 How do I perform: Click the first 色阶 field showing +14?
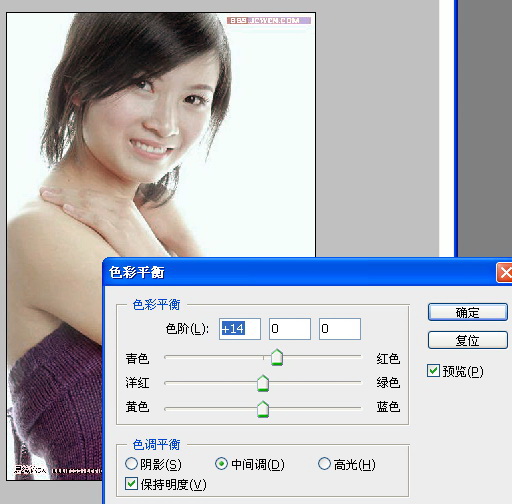point(240,329)
